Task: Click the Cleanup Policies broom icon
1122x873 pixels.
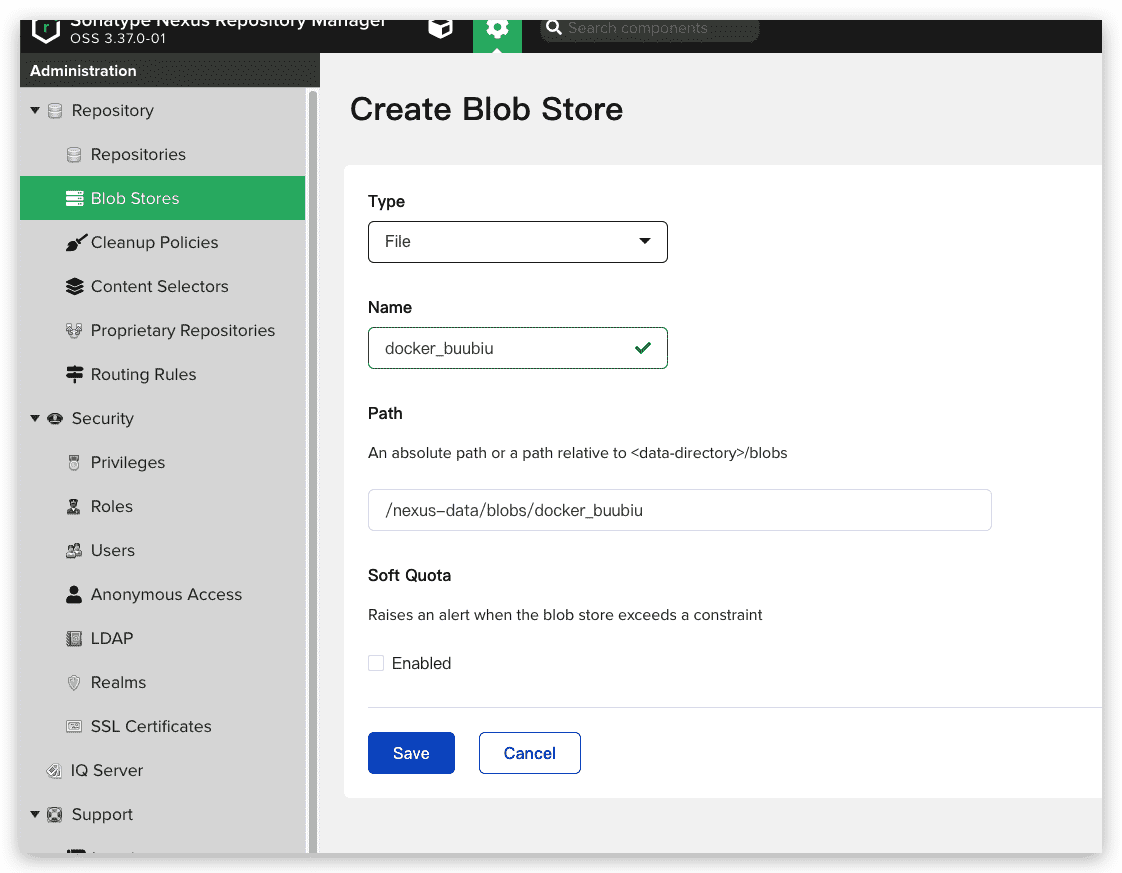Action: pos(74,243)
